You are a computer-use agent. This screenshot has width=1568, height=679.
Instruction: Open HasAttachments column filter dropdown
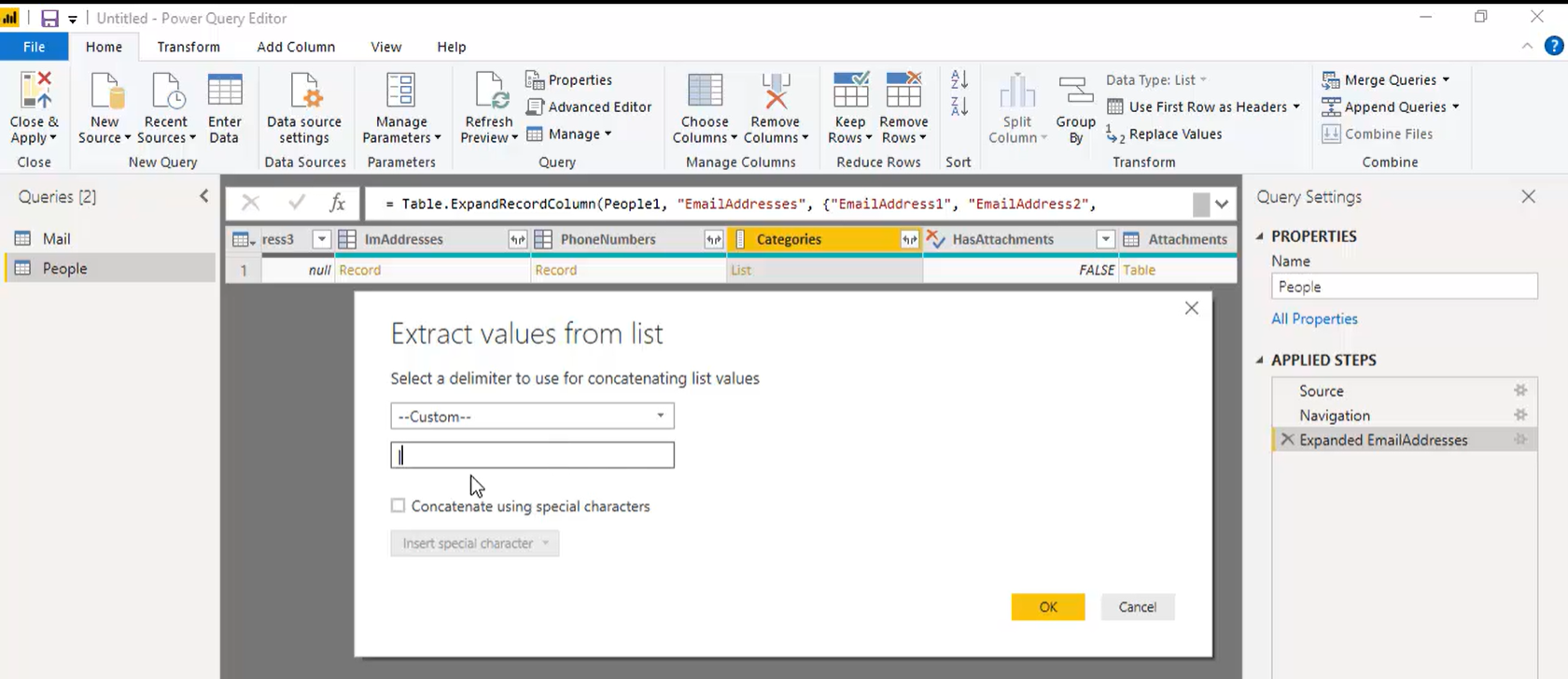[x=1106, y=240]
